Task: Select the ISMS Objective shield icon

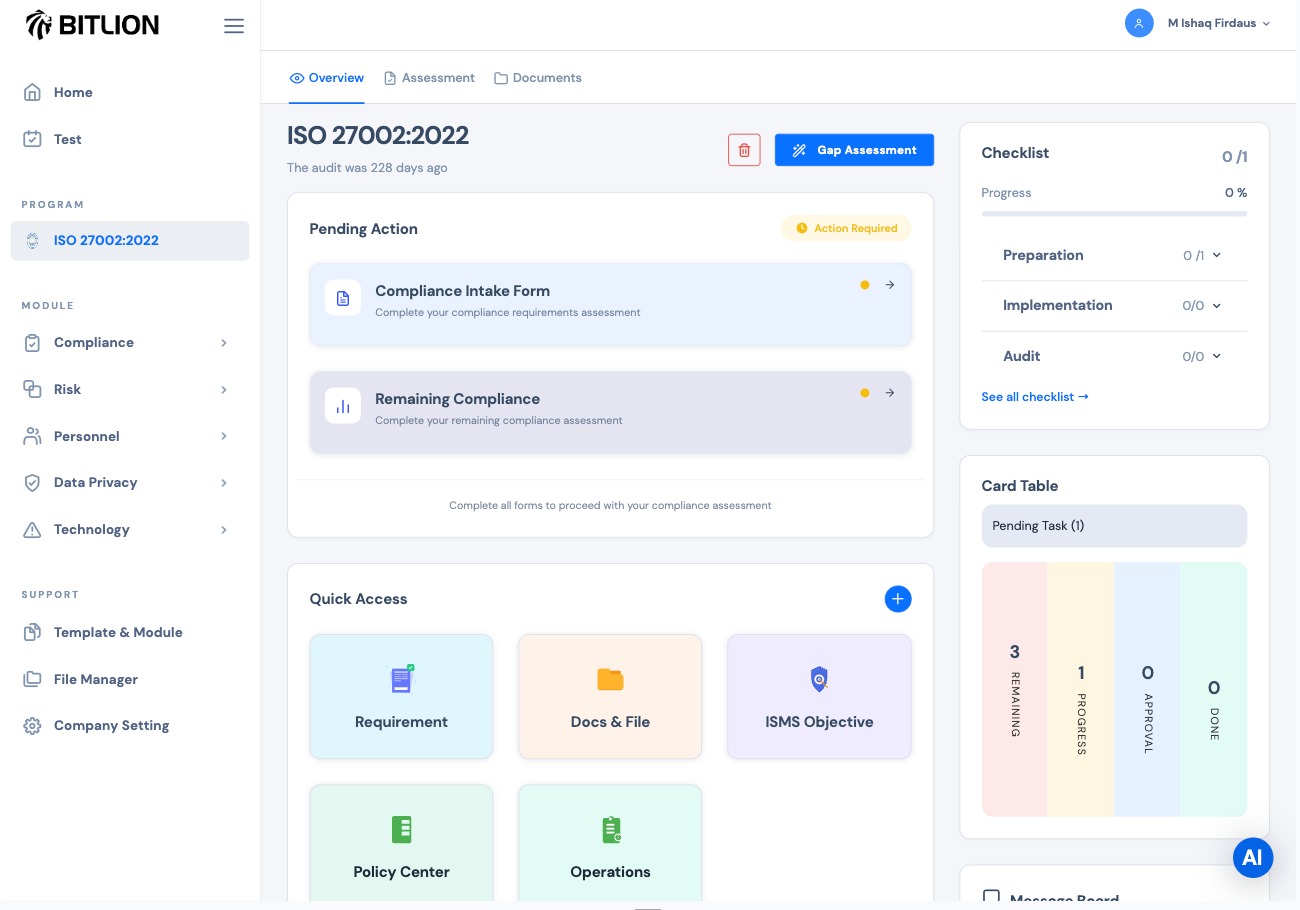Action: pyautogui.click(x=819, y=679)
